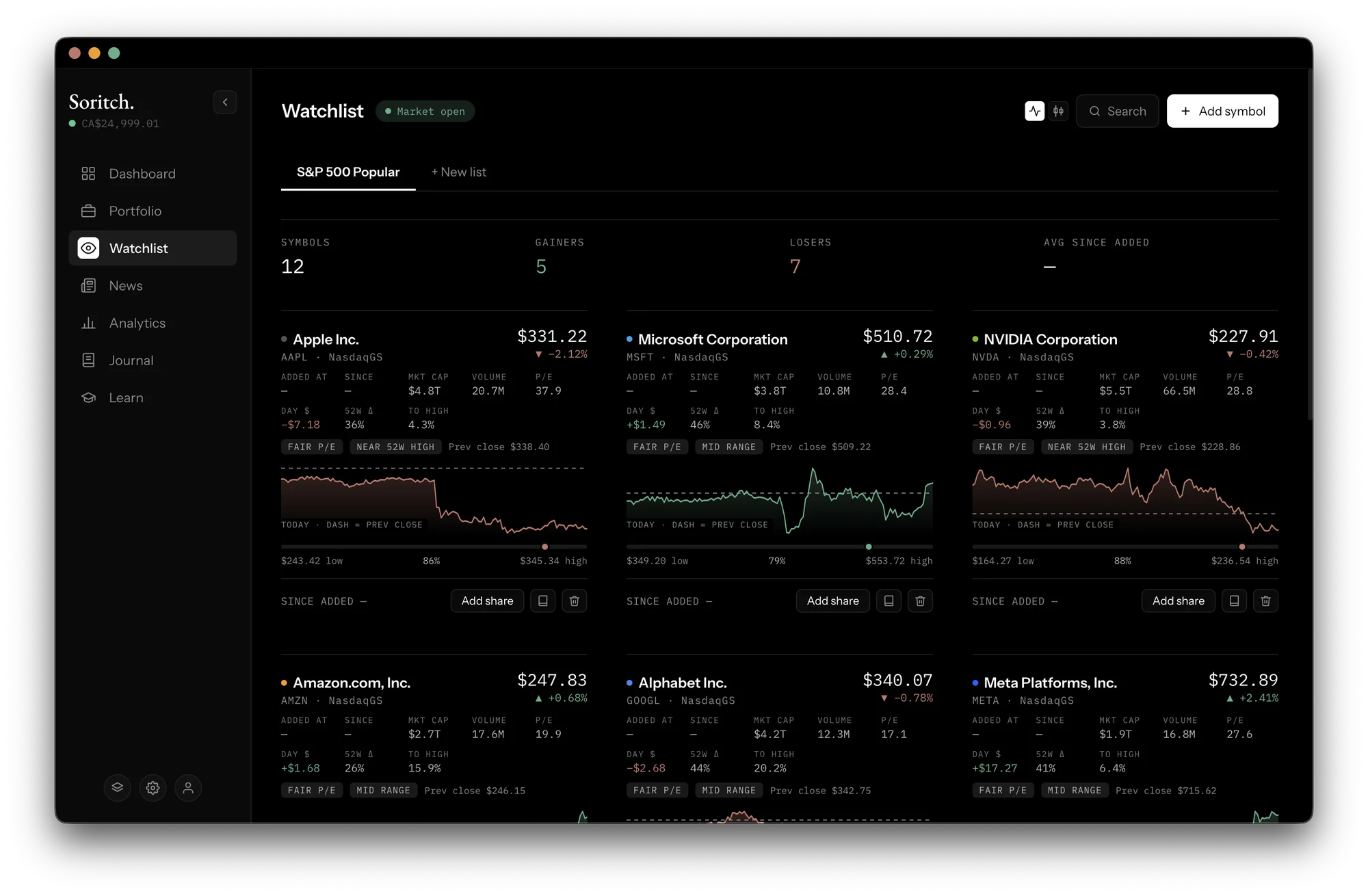
Task: Open the user profile icon
Action: pyautogui.click(x=188, y=788)
